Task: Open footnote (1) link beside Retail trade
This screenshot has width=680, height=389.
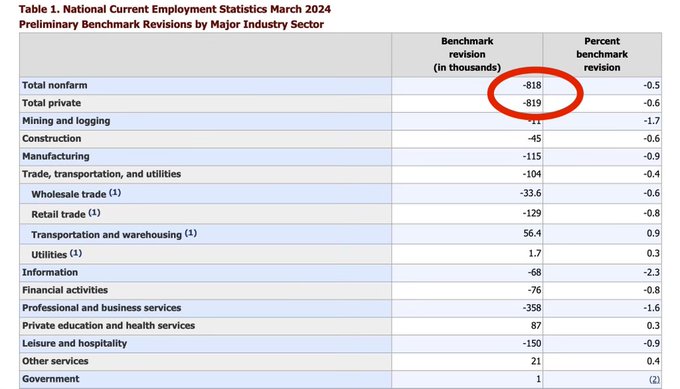Action: click(x=94, y=213)
